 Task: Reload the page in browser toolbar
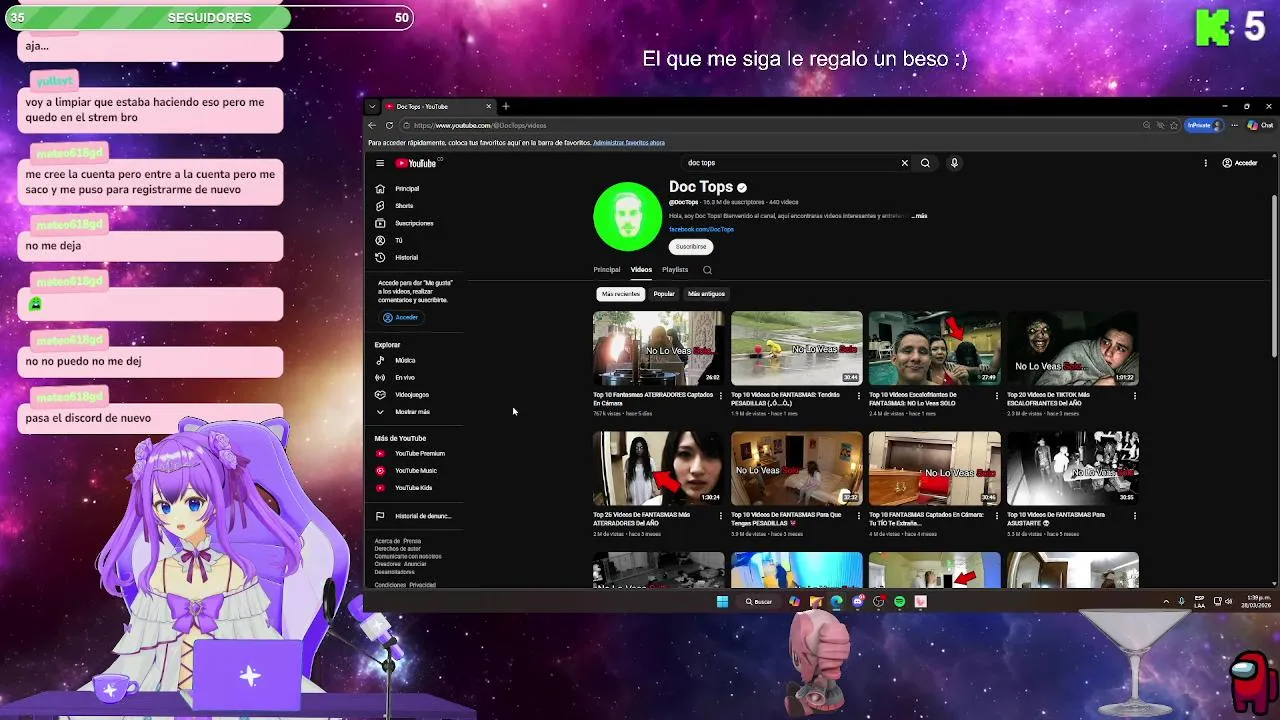(x=389, y=125)
